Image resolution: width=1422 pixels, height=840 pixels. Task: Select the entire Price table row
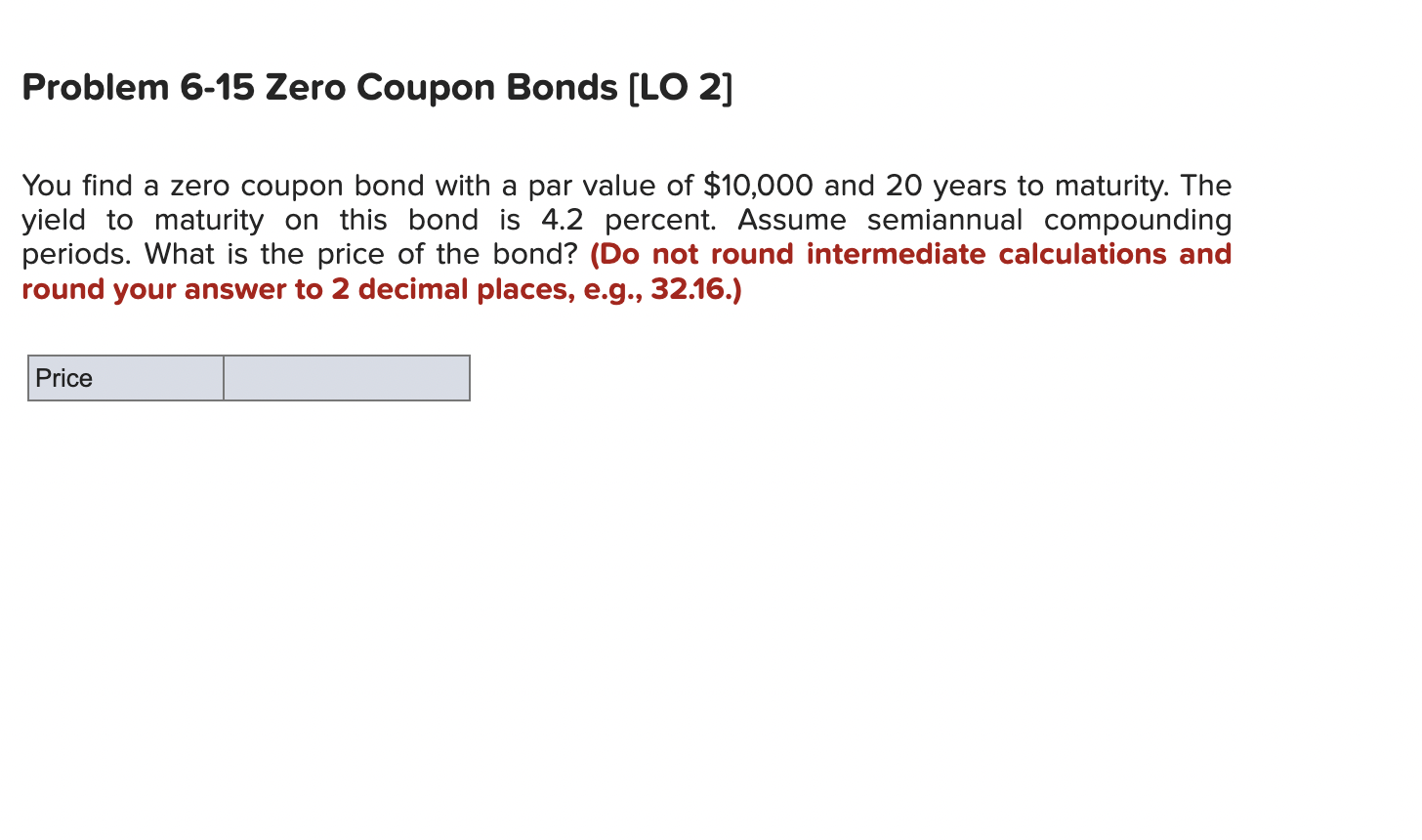point(248,378)
